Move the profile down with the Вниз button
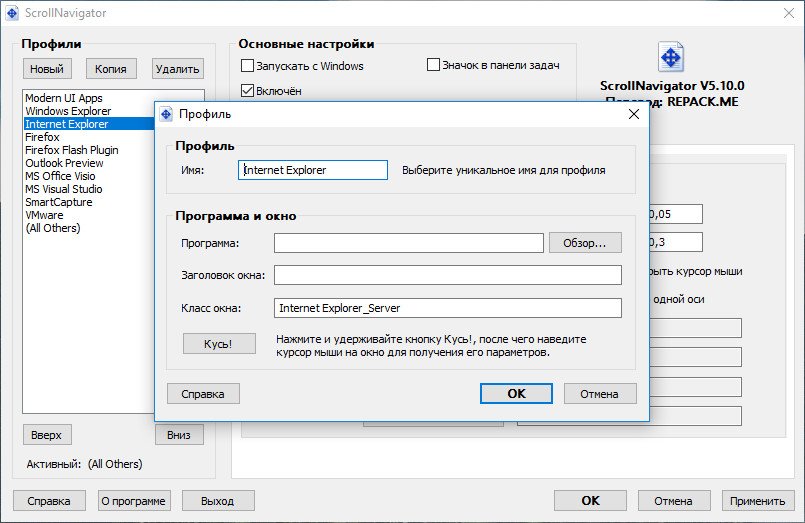Screen dimensions: 805x523 [179, 435]
